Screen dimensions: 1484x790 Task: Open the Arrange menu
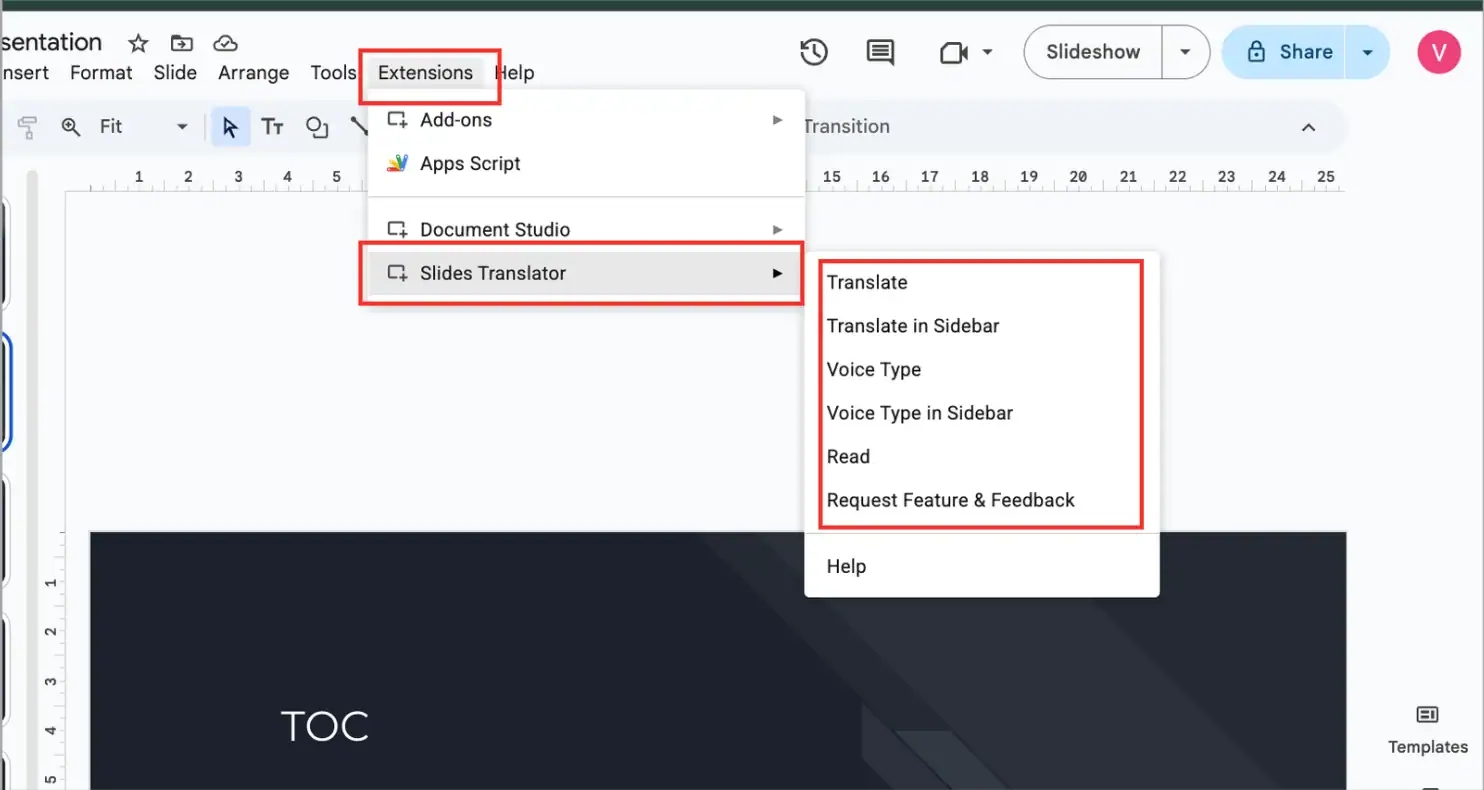coord(253,72)
